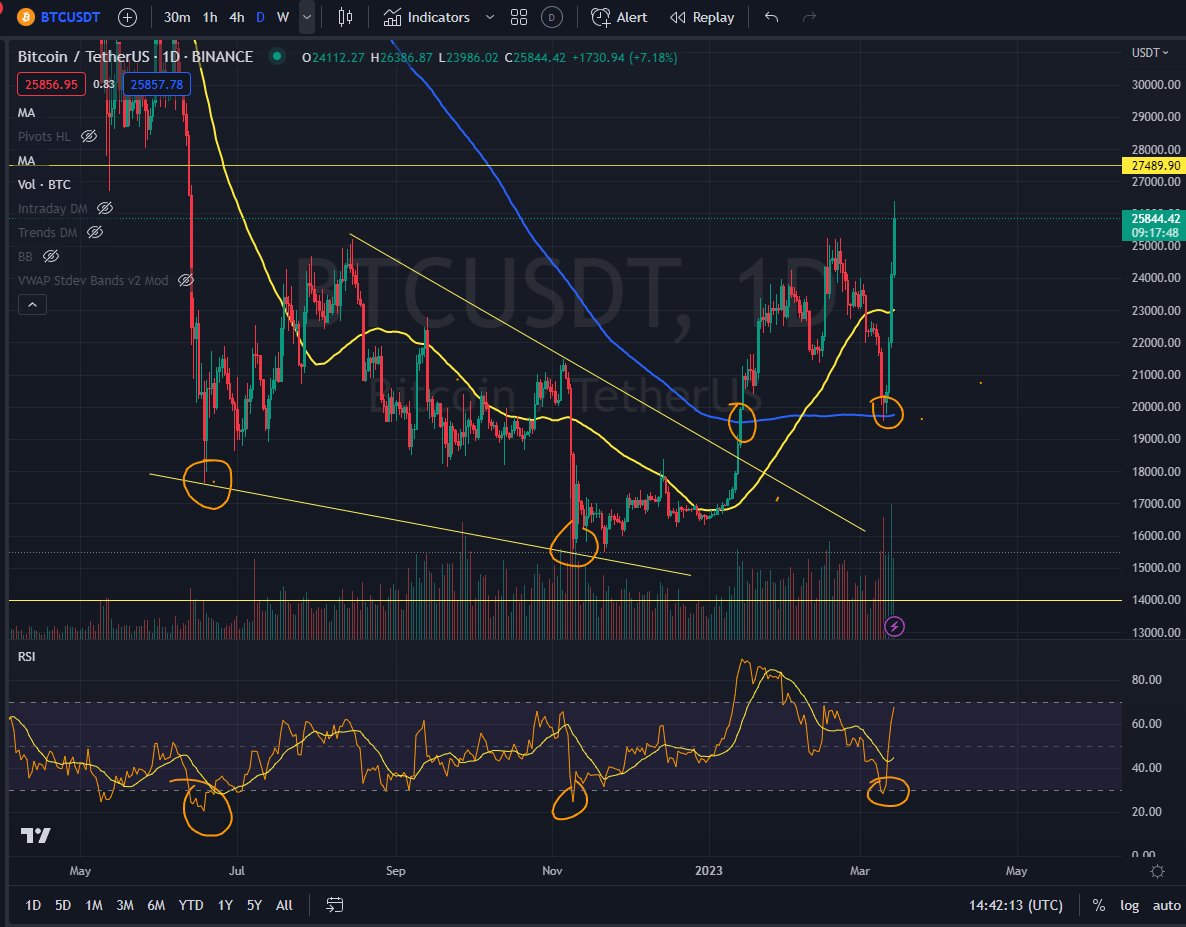Switch to the 4h timeframe

coord(237,17)
